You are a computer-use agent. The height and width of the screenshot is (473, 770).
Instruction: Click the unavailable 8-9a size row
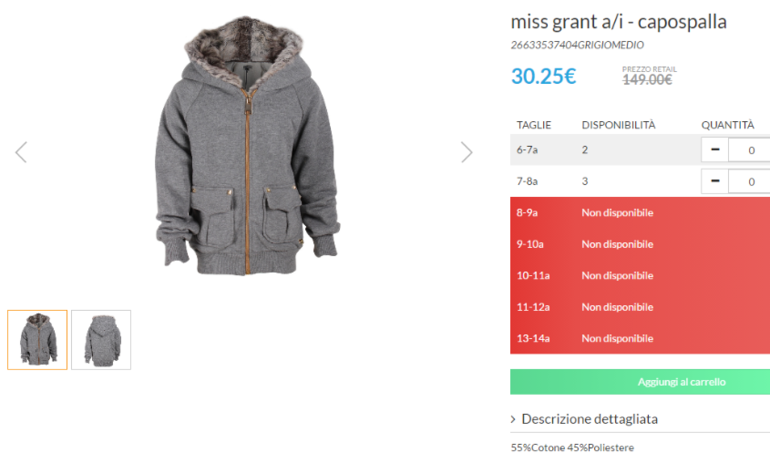click(640, 213)
